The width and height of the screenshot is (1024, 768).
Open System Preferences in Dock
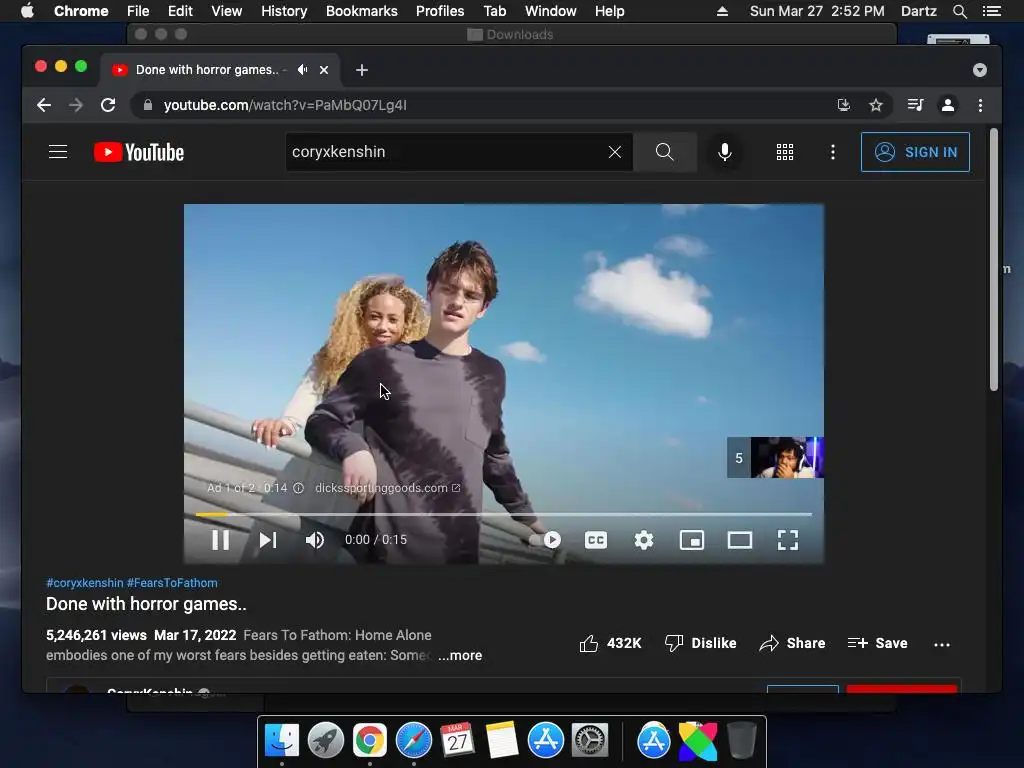(590, 741)
